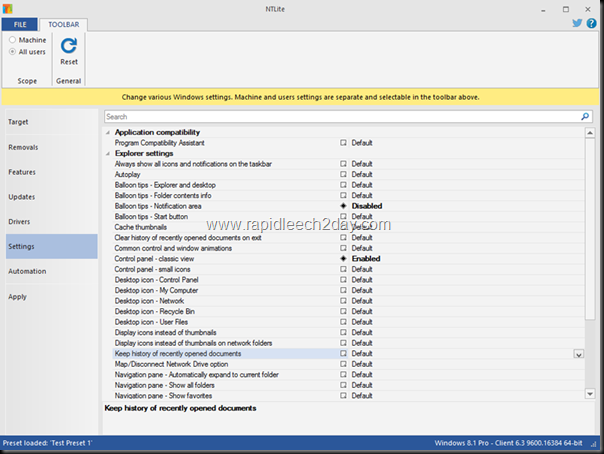Screen dimensions: 604x454
Task: Click state icon for Autoplay row
Action: tap(343, 174)
